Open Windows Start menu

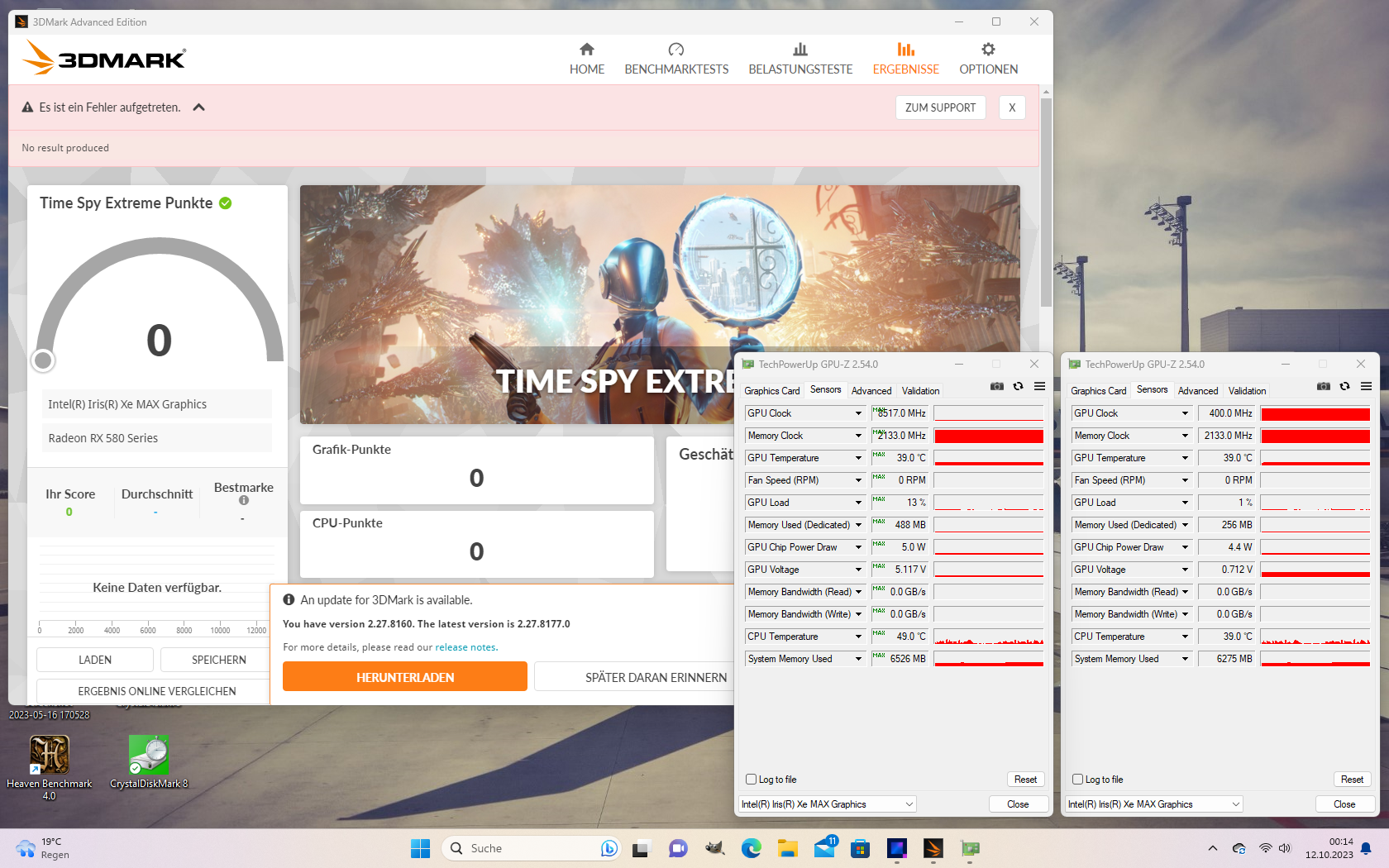(x=420, y=848)
